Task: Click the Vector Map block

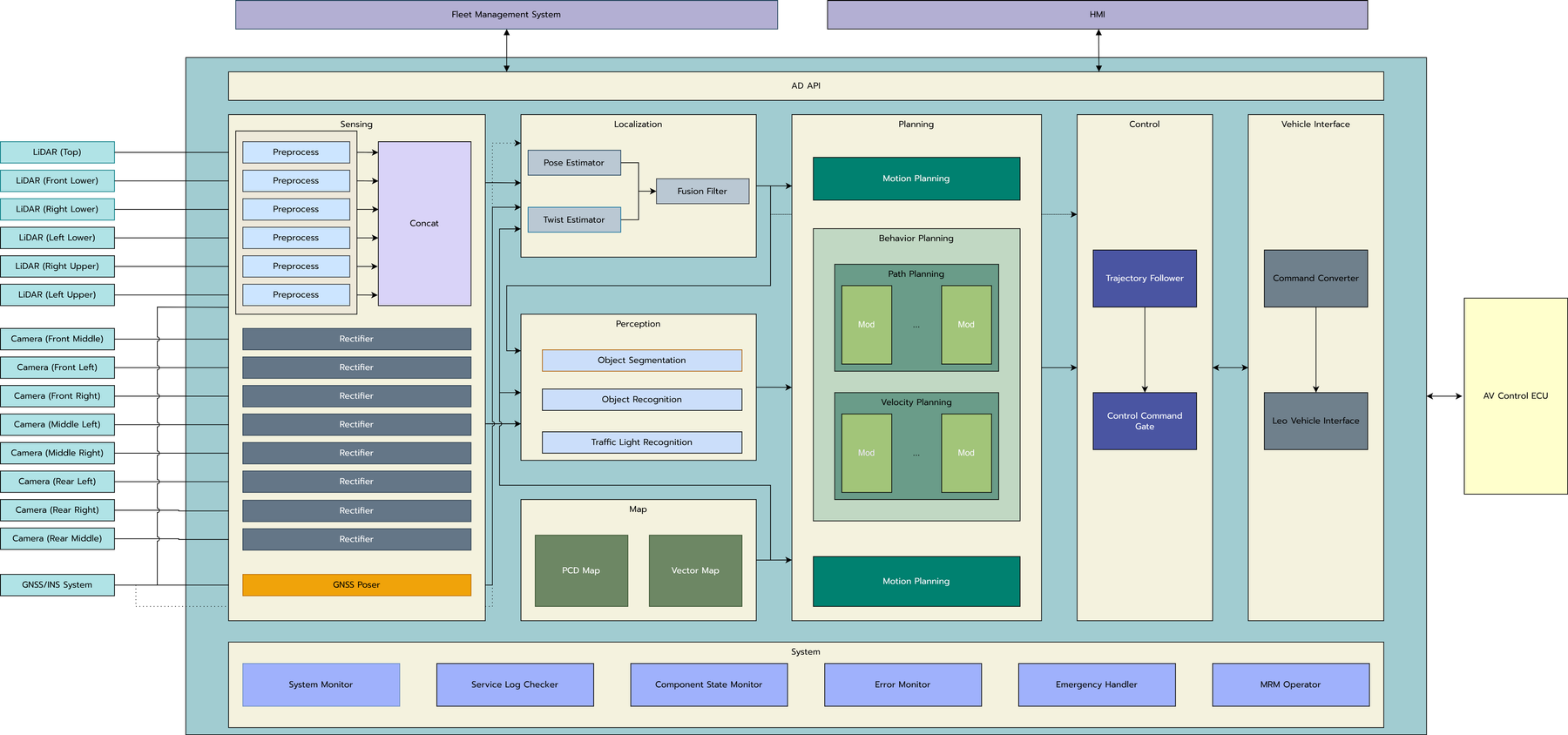Action: [695, 571]
